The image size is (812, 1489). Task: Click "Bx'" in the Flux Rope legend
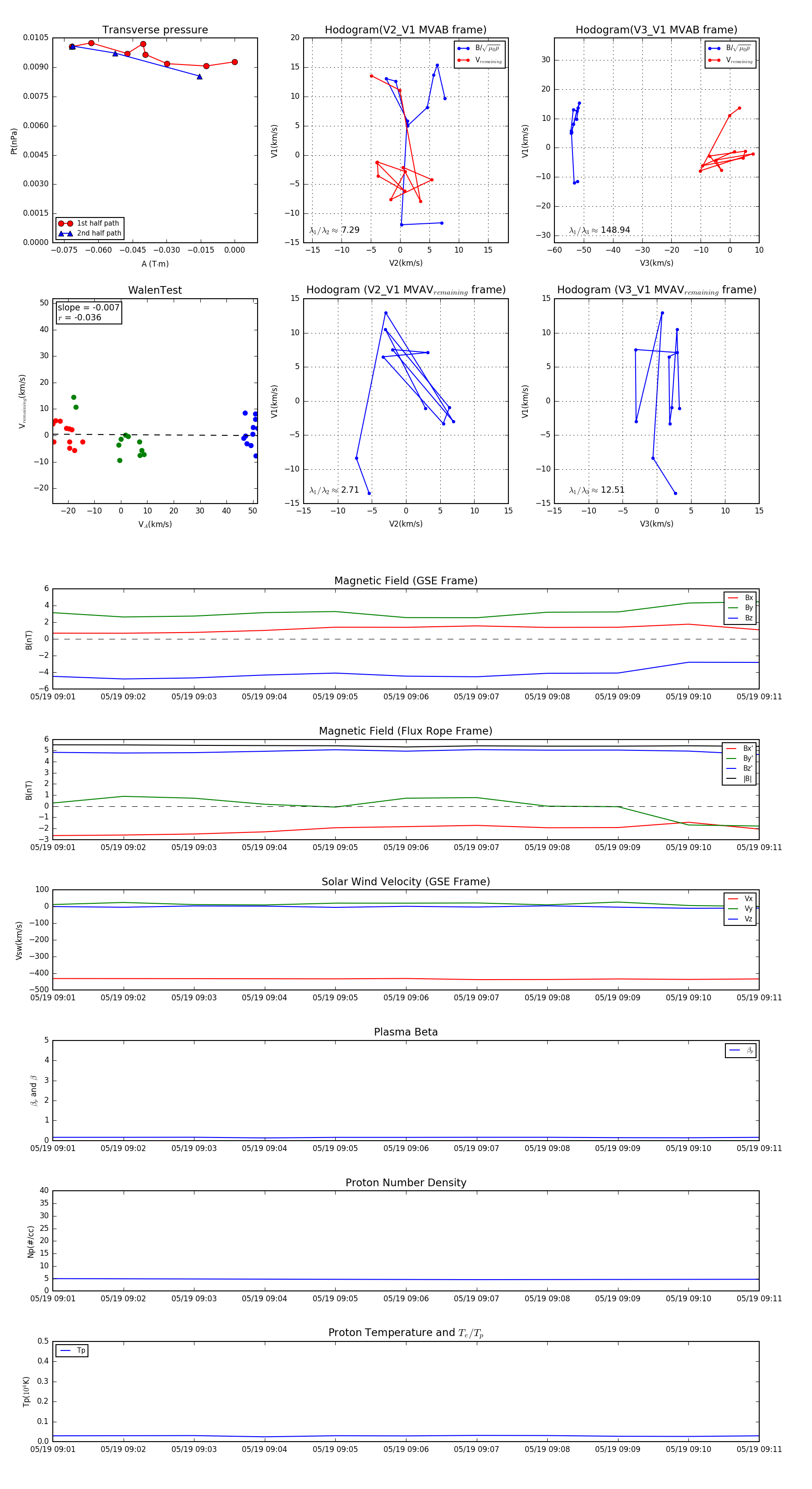748,748
